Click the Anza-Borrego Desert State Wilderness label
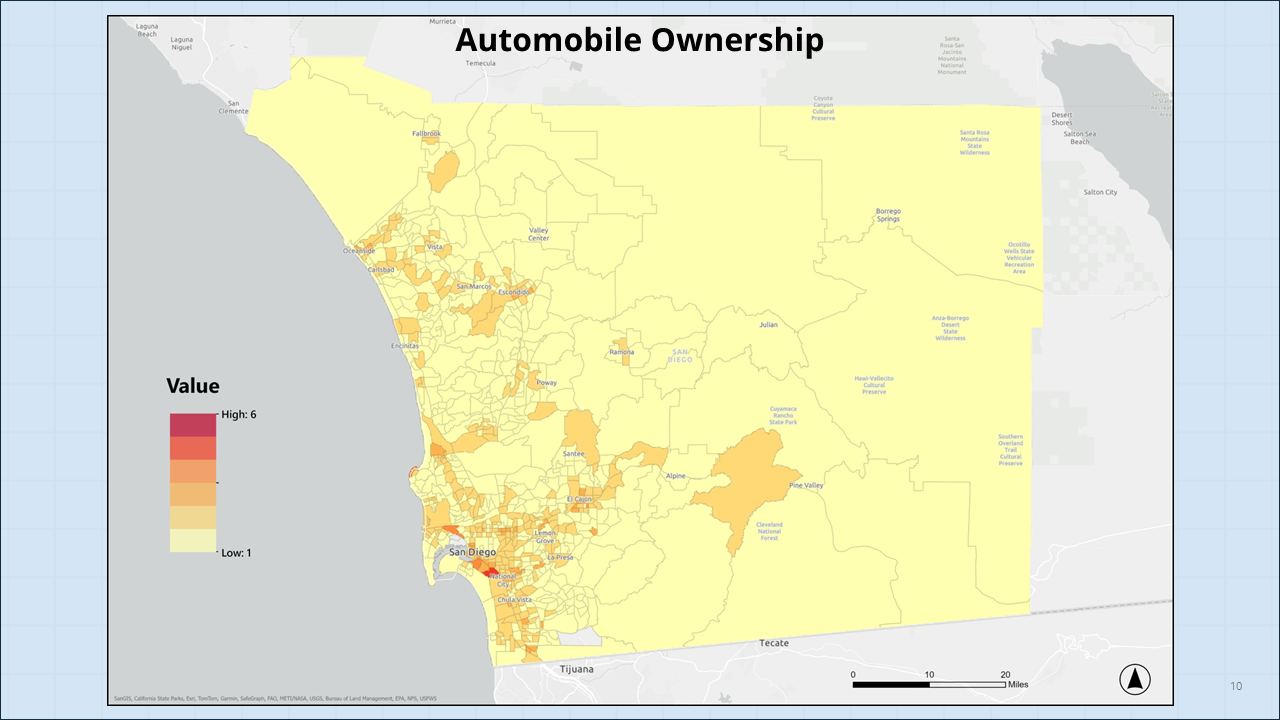1280x720 pixels. coord(951,328)
